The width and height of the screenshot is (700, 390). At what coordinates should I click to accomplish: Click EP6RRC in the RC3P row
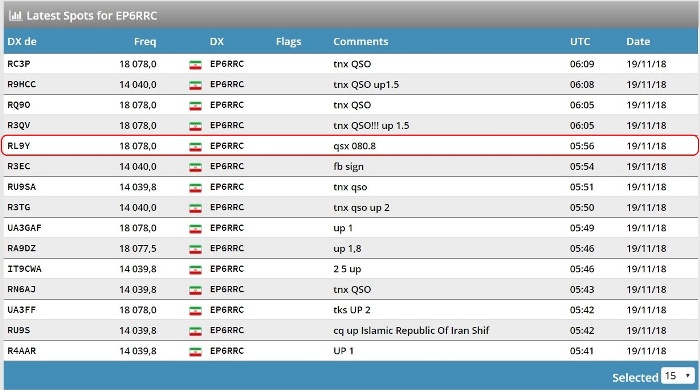[x=227, y=64]
